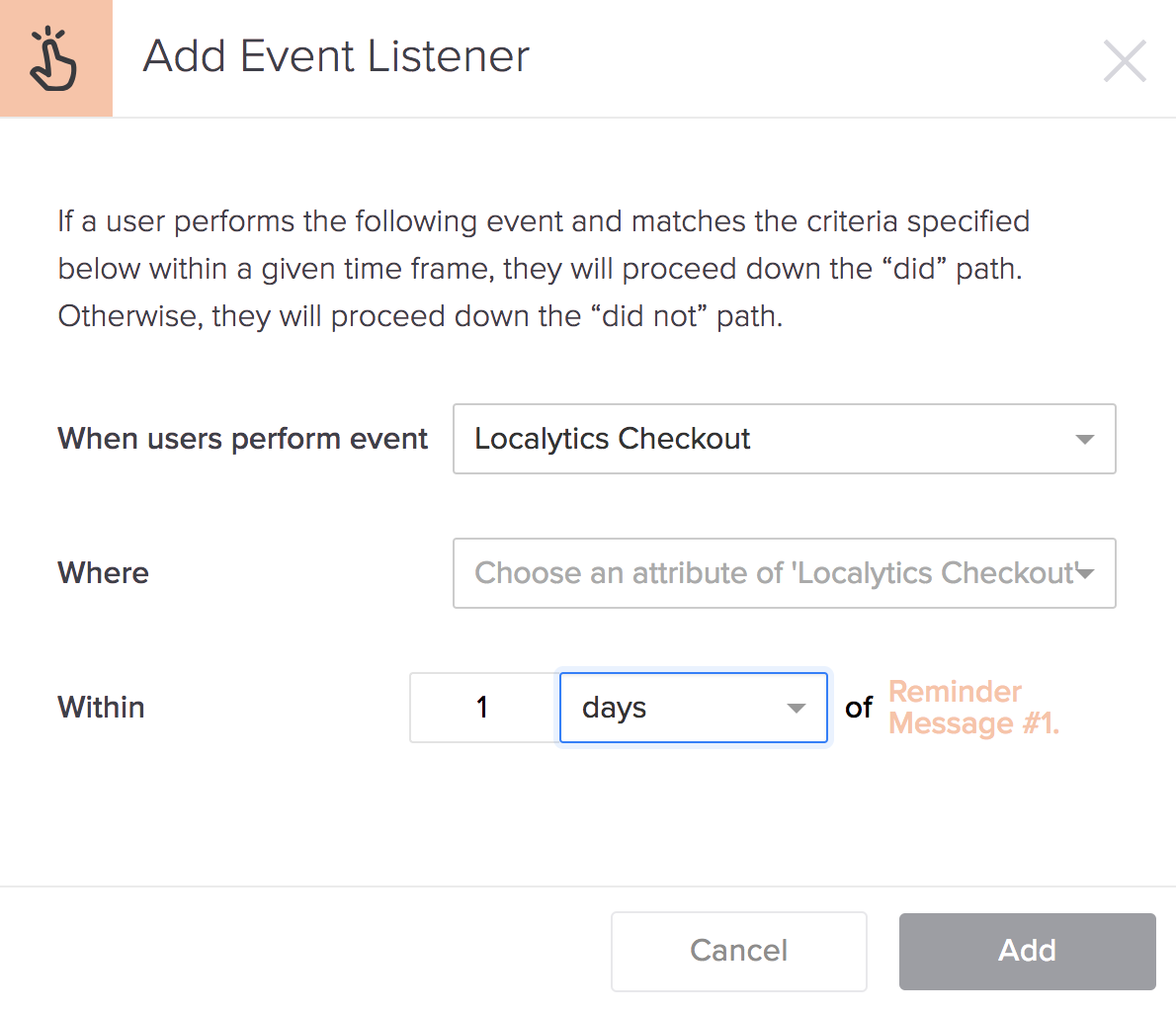Click the explanatory paragraph about did path
This screenshot has height=1014, width=1176.
pyautogui.click(x=544, y=269)
